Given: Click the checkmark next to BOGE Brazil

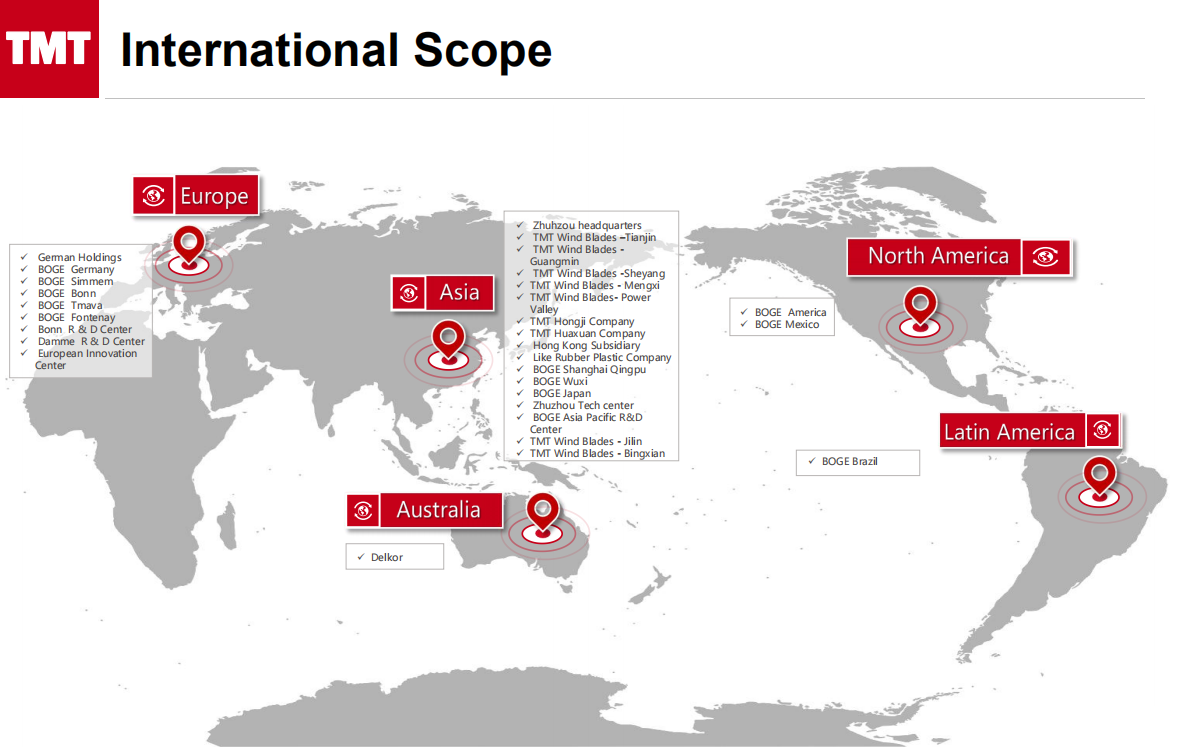Looking at the screenshot, I should point(811,461).
